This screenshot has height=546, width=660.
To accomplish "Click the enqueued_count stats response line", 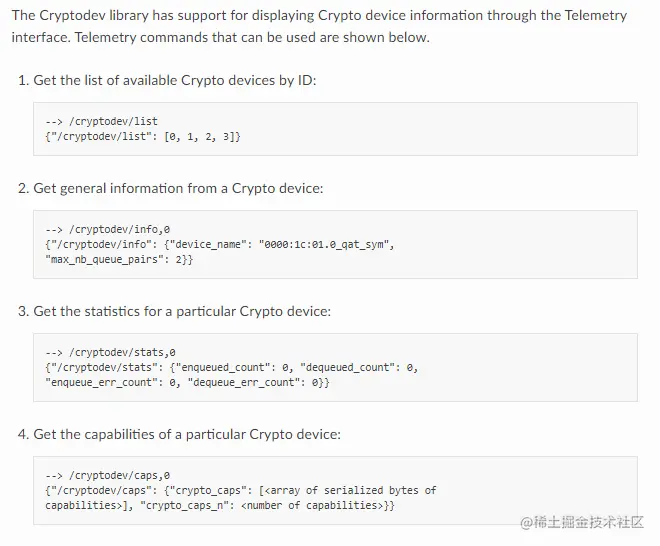I will pyautogui.click(x=231, y=367).
